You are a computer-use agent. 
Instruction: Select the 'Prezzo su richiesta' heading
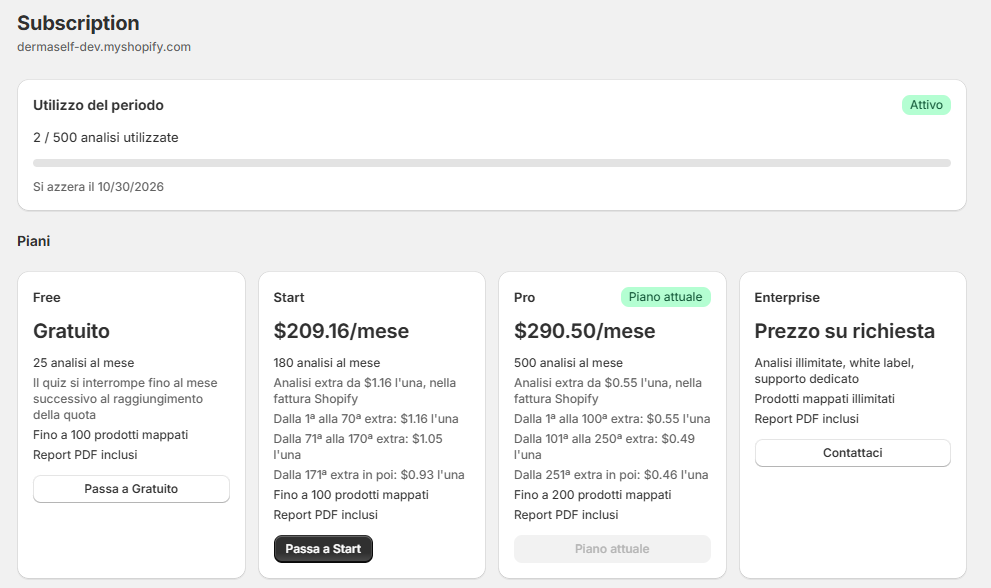(844, 331)
